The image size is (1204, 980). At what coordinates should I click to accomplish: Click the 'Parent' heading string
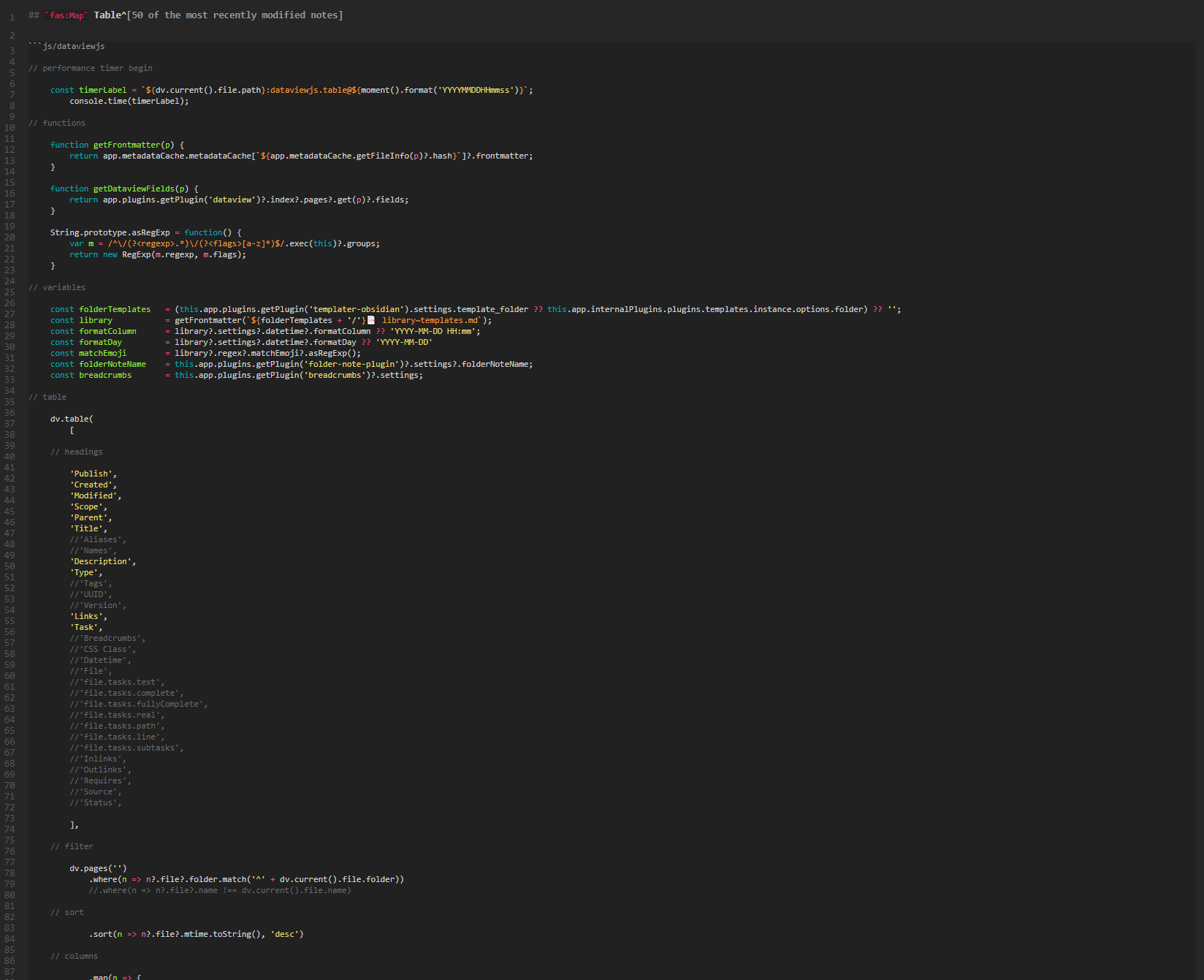coord(88,517)
